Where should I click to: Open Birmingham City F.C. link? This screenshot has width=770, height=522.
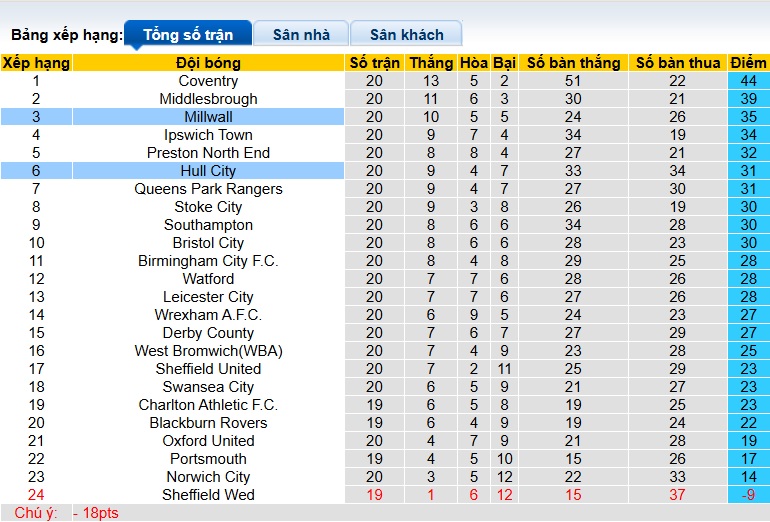(x=208, y=261)
